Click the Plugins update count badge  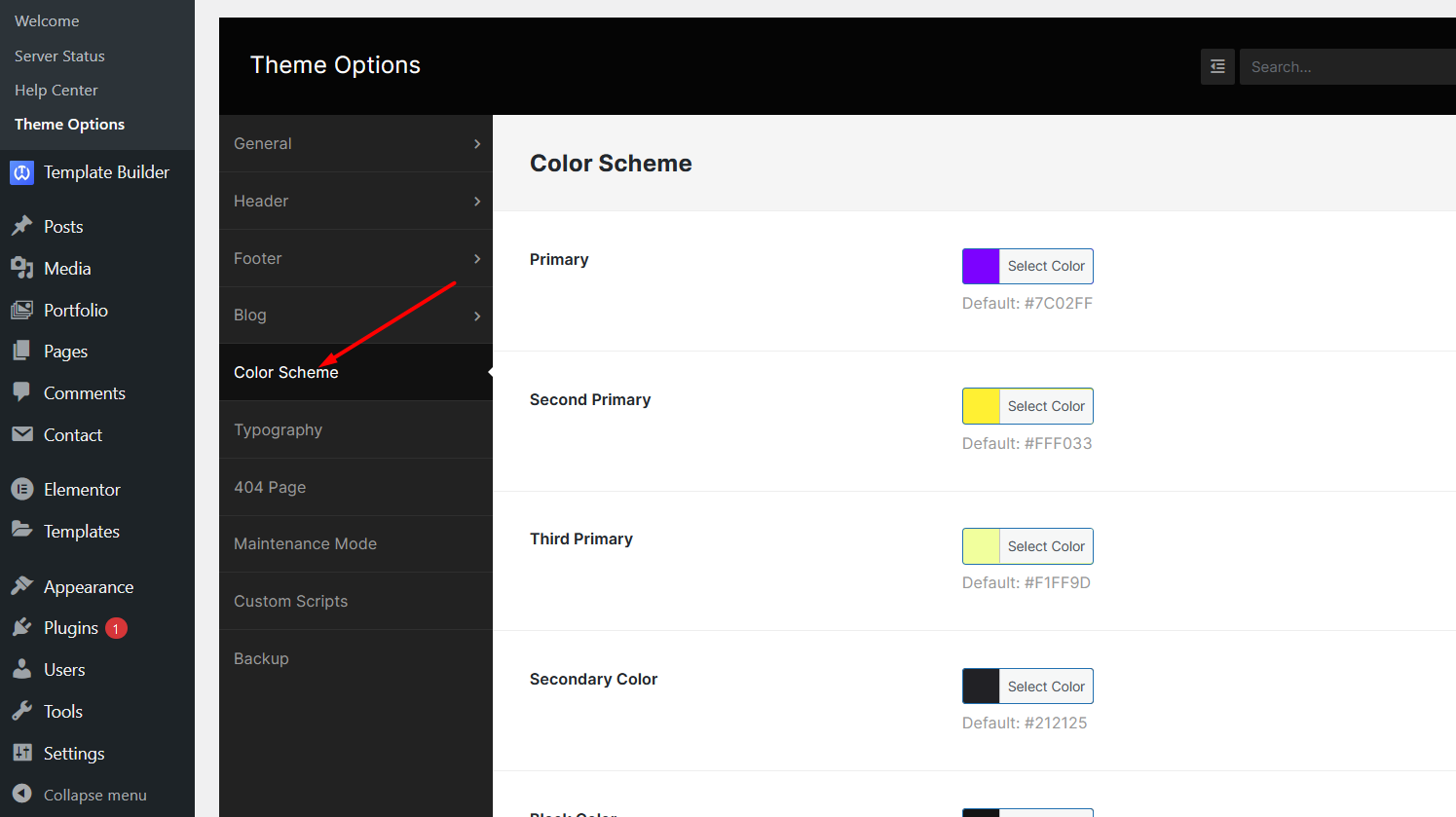pyautogui.click(x=116, y=628)
